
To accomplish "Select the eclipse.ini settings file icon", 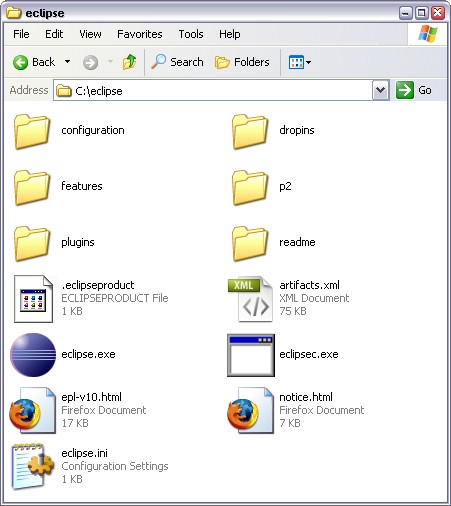I will point(32,467).
